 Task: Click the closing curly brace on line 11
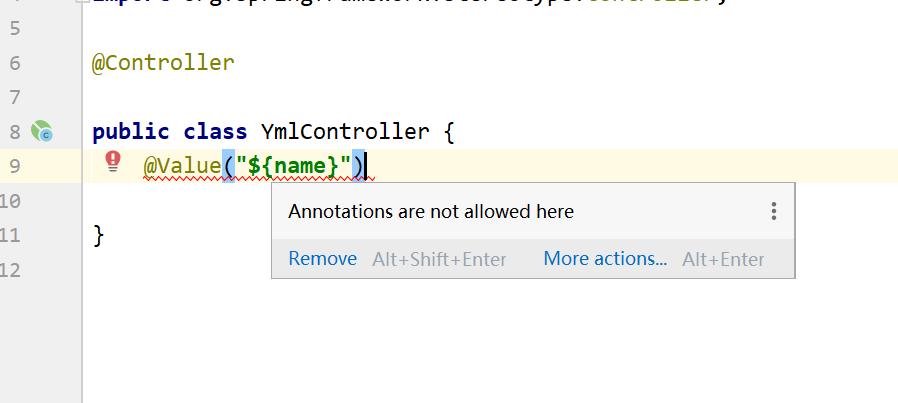(x=99, y=235)
